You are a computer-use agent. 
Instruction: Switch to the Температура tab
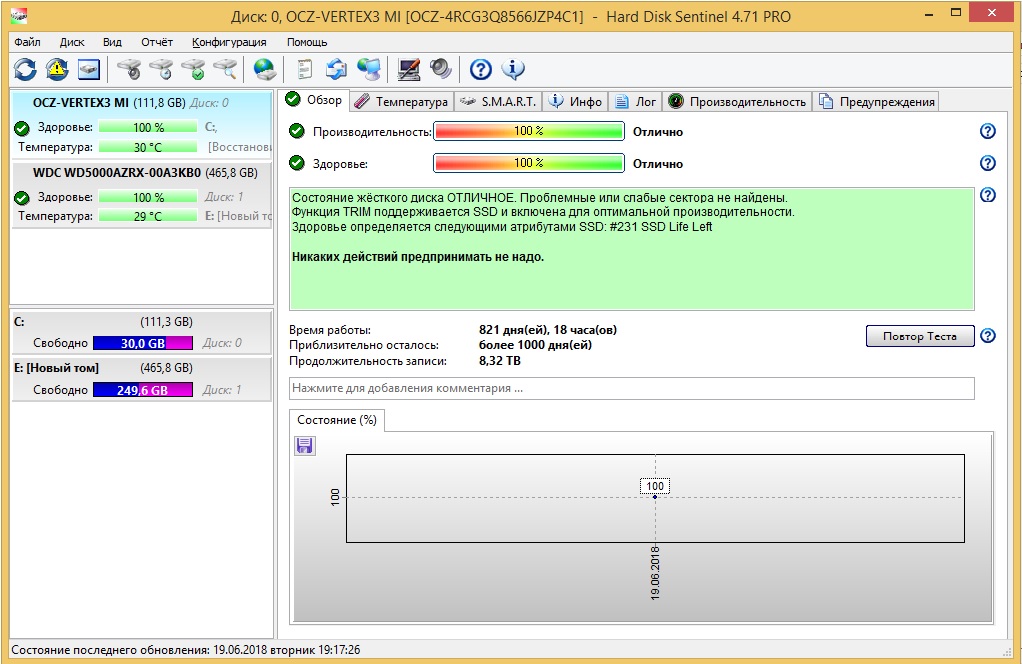pos(402,101)
